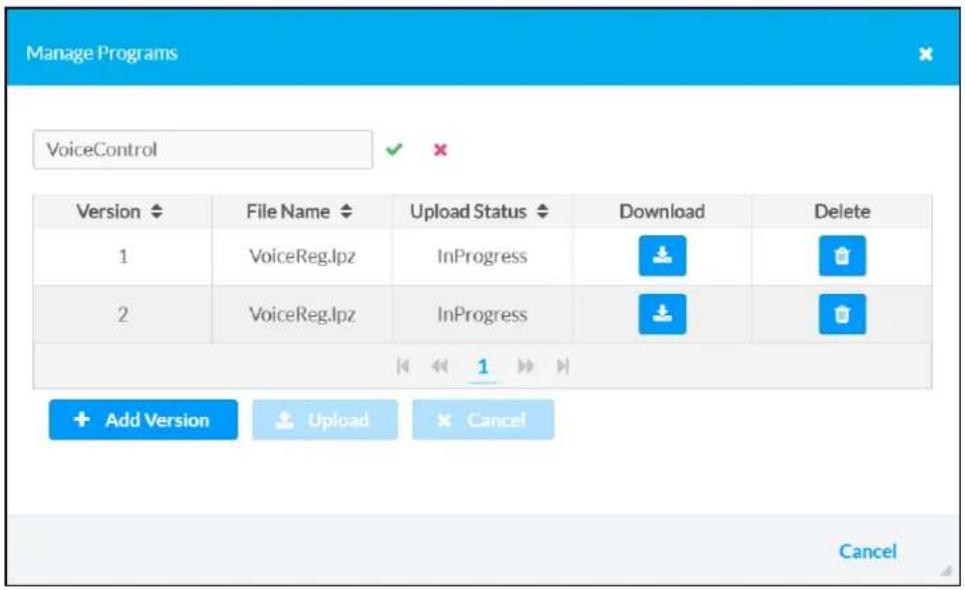Select version number 2 cell
The height and width of the screenshot is (590, 965).
coord(123,314)
